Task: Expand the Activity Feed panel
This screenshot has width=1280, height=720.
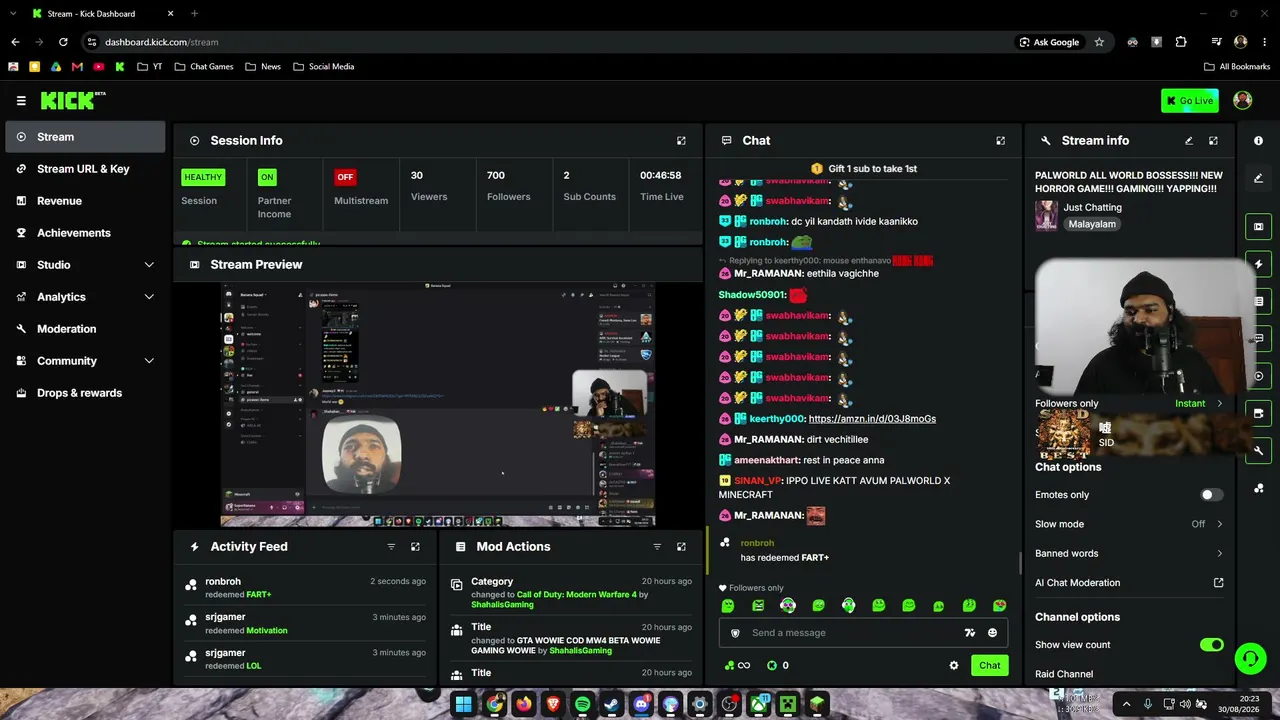Action: pyautogui.click(x=415, y=547)
